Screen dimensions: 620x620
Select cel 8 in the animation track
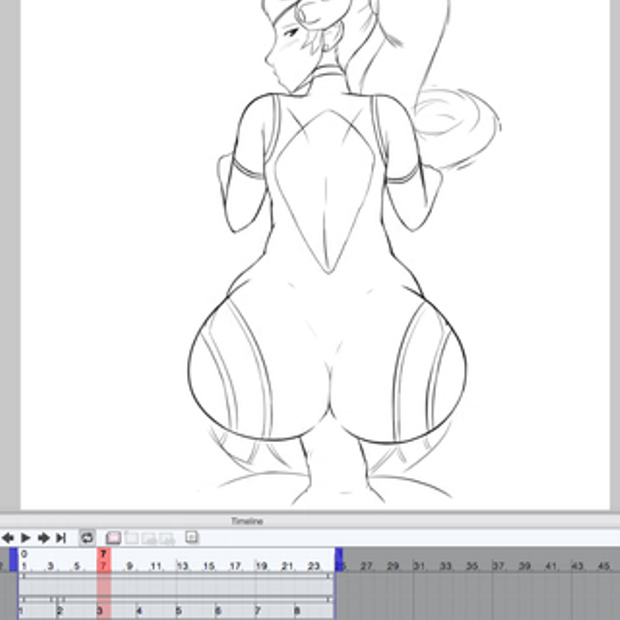297,611
